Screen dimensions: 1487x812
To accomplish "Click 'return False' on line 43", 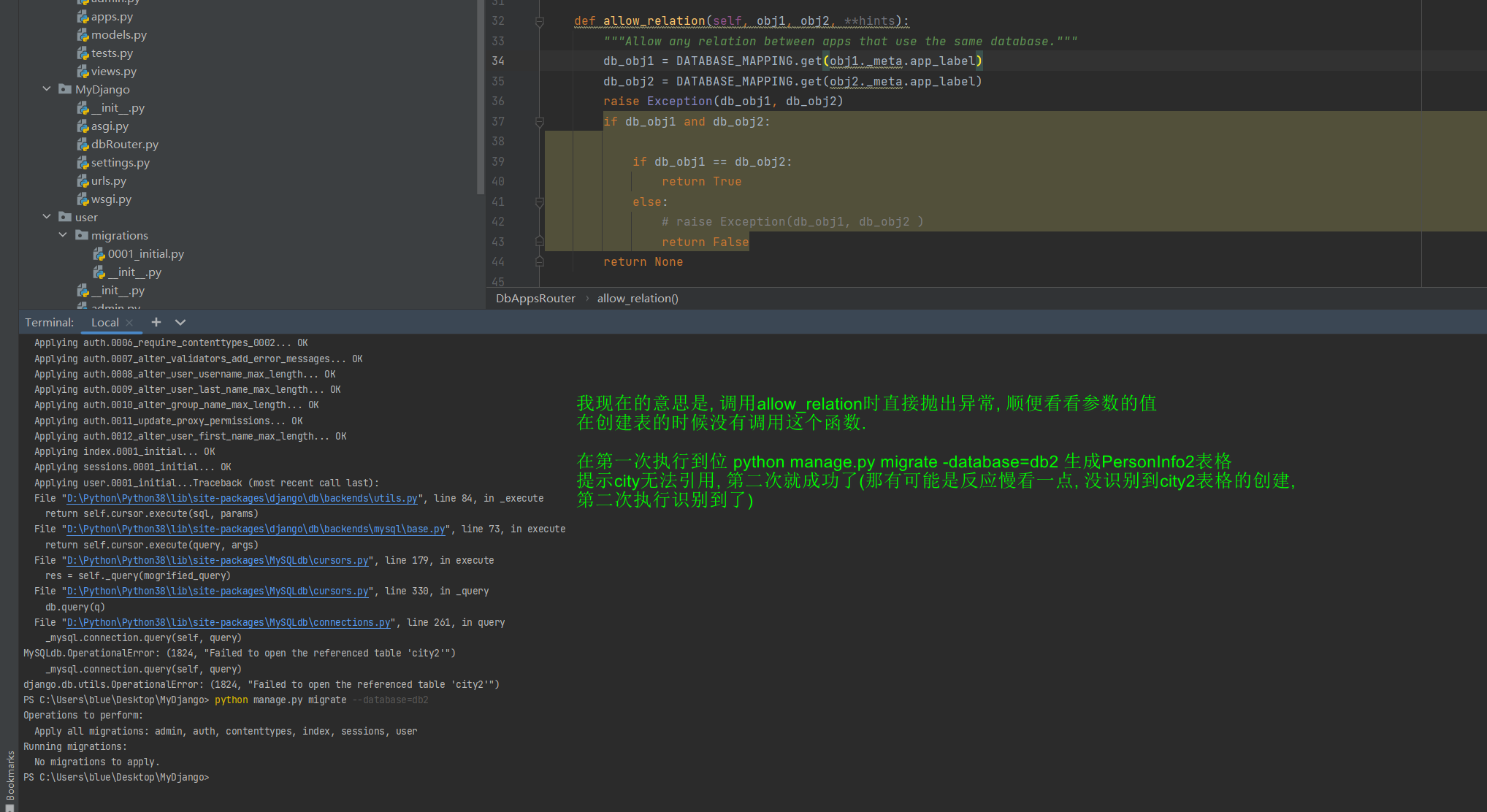I will 706,242.
